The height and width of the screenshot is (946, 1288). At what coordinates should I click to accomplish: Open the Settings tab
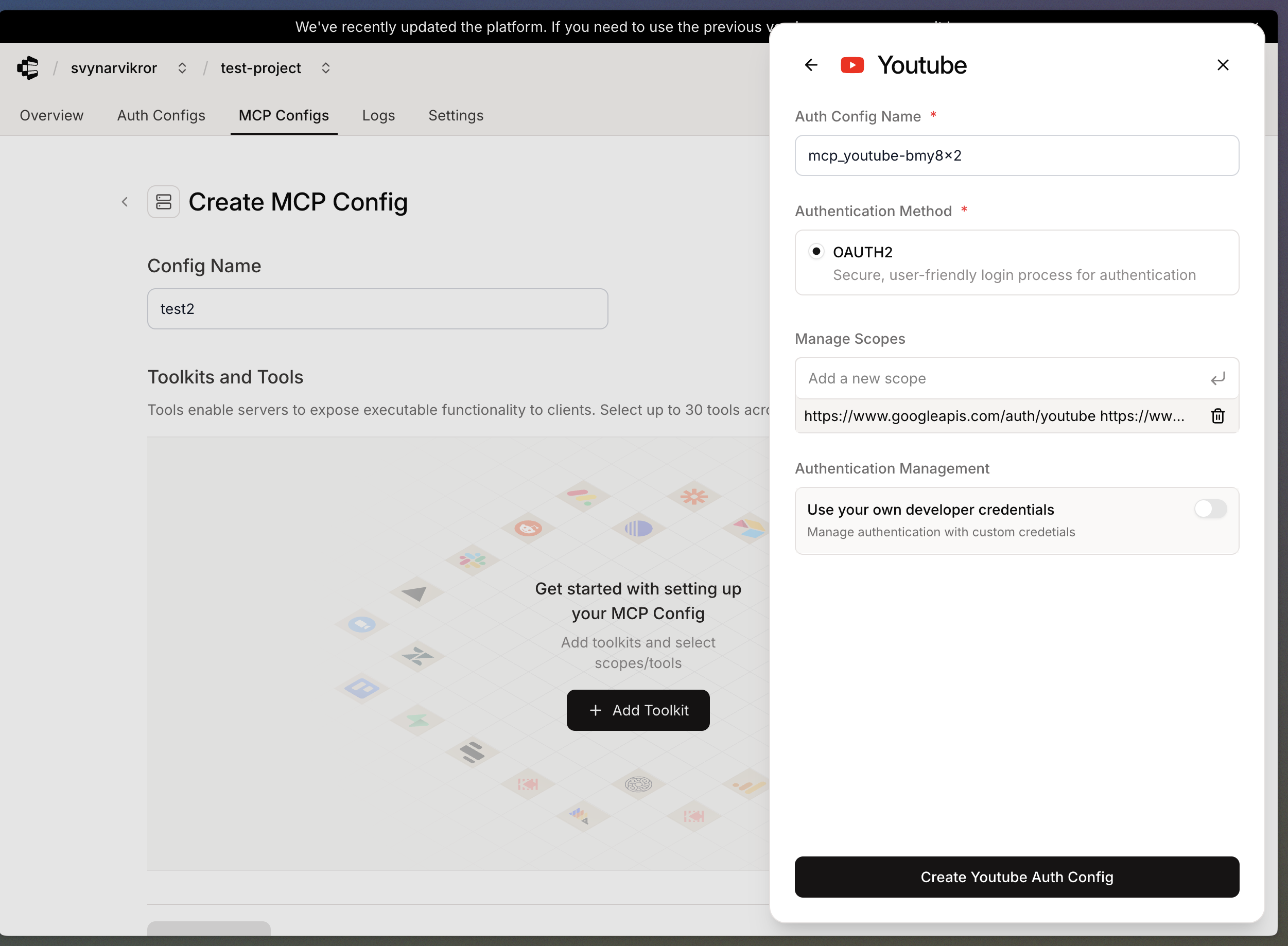pyautogui.click(x=455, y=116)
